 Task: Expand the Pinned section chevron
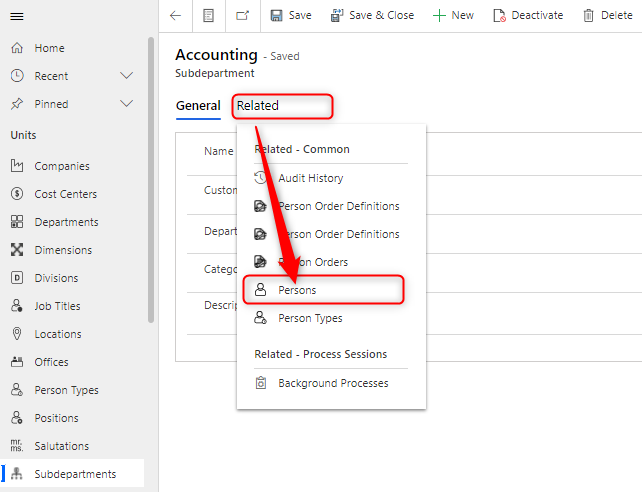(x=127, y=104)
